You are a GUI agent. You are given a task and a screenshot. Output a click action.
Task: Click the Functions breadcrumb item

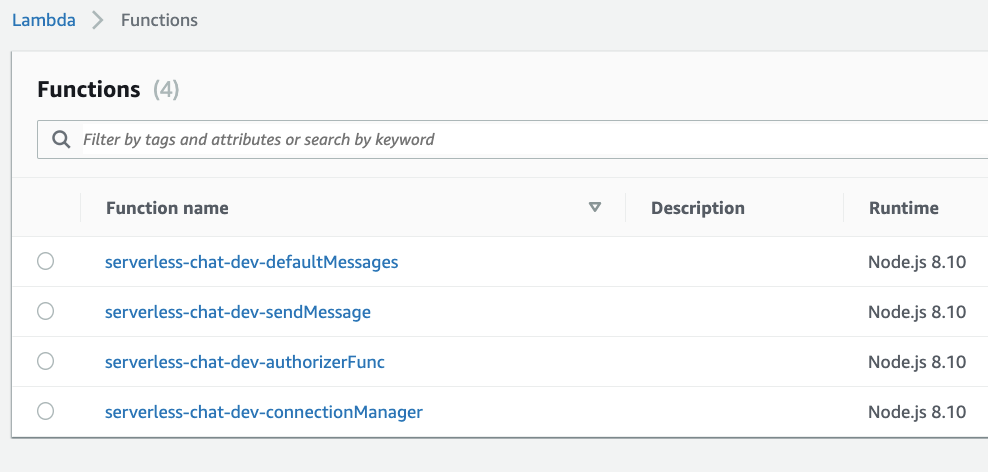pyautogui.click(x=159, y=20)
